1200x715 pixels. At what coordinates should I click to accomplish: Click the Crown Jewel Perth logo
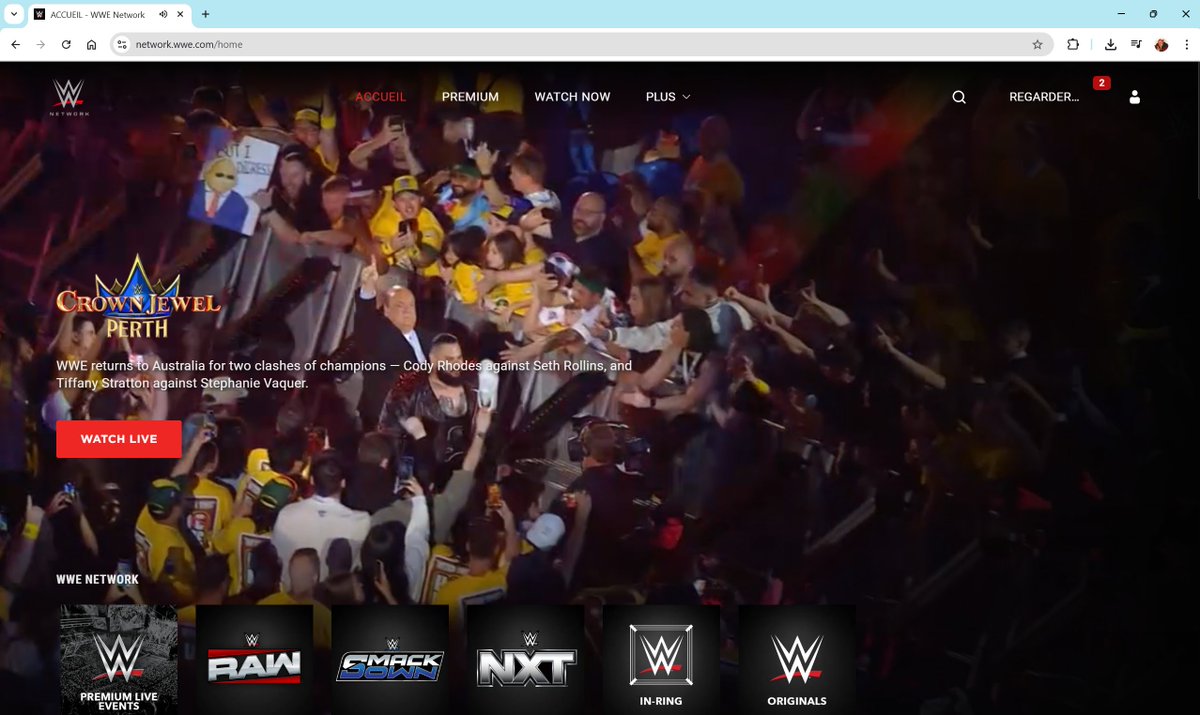pyautogui.click(x=138, y=297)
